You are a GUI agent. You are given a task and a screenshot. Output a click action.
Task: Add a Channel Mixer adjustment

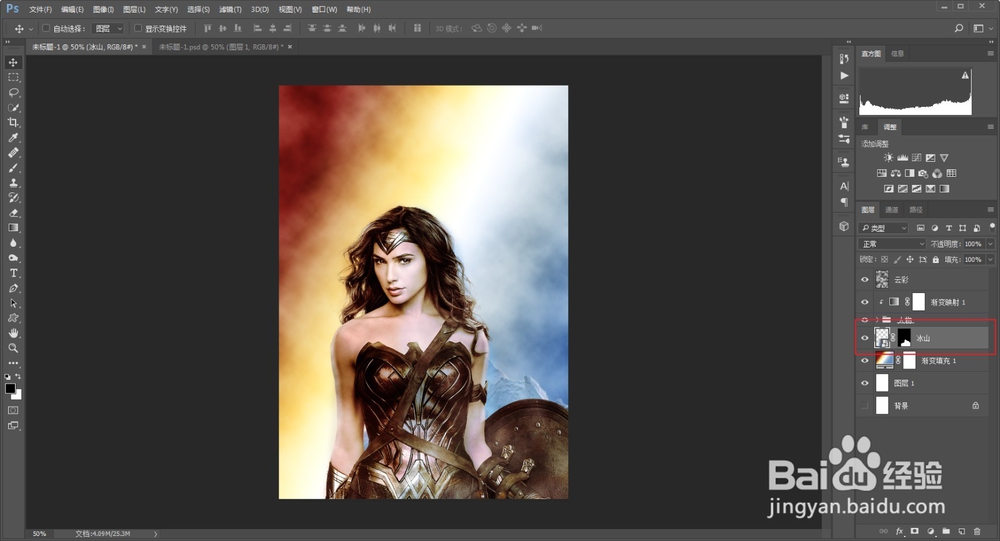(938, 173)
